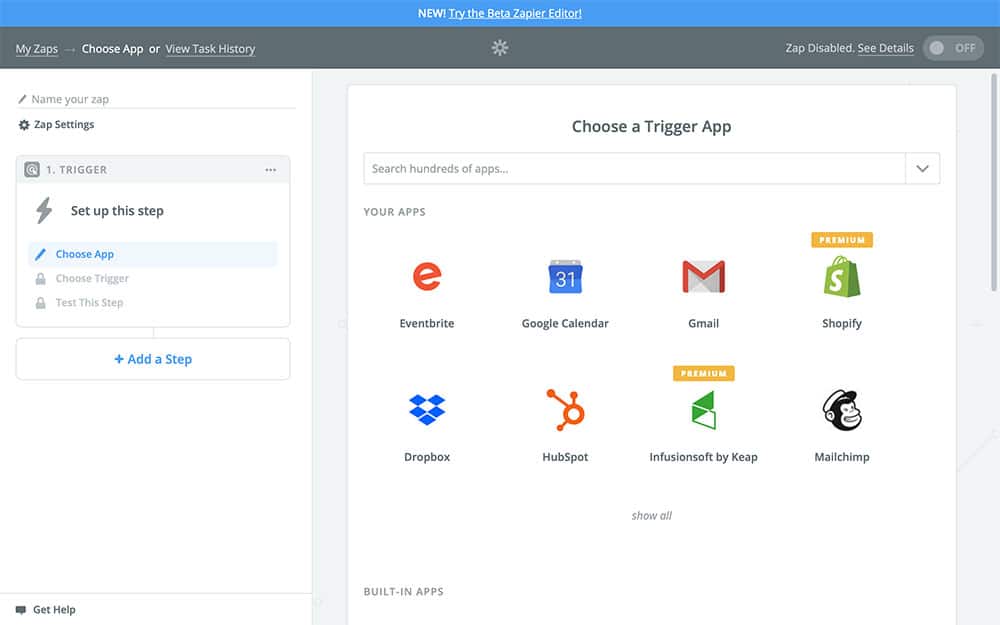Select the Choose App step
The width and height of the screenshot is (1000, 625).
point(85,254)
